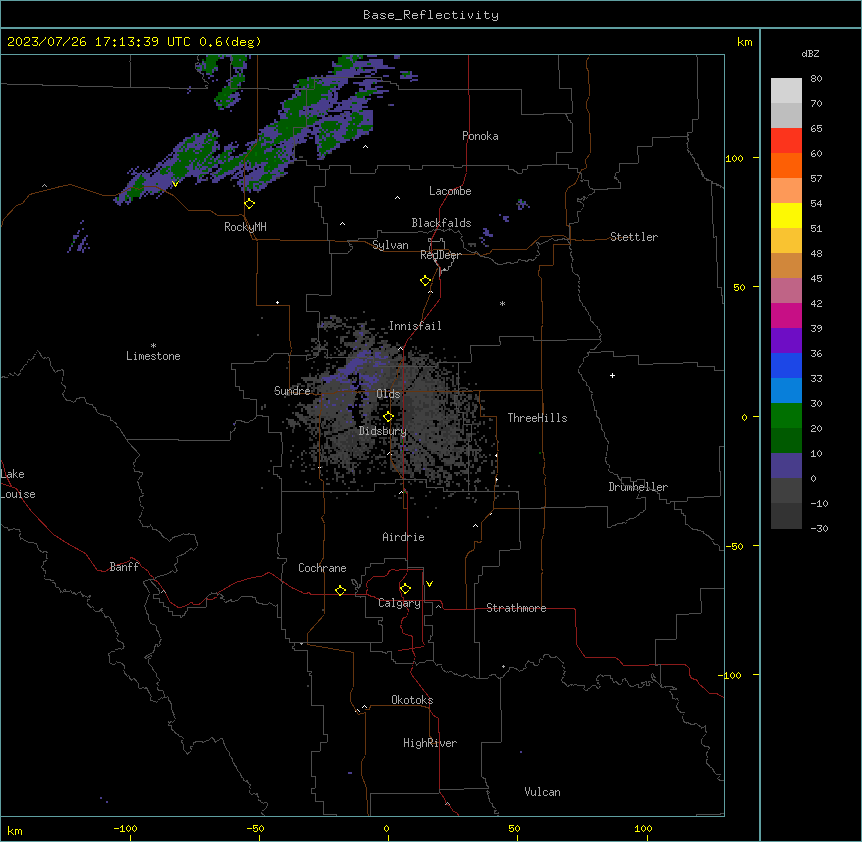This screenshot has width=862, height=842.
Task: Click the orange 60-57 dBZ legend band
Action: click(786, 165)
